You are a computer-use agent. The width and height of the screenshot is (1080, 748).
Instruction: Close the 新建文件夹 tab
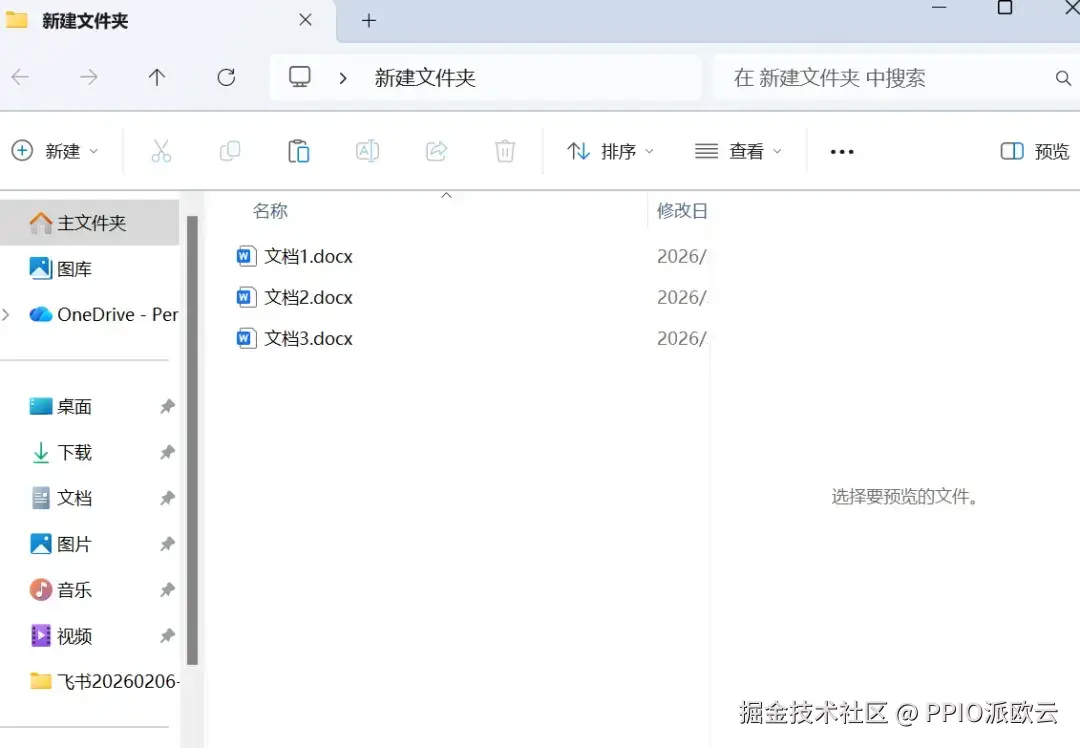305,20
